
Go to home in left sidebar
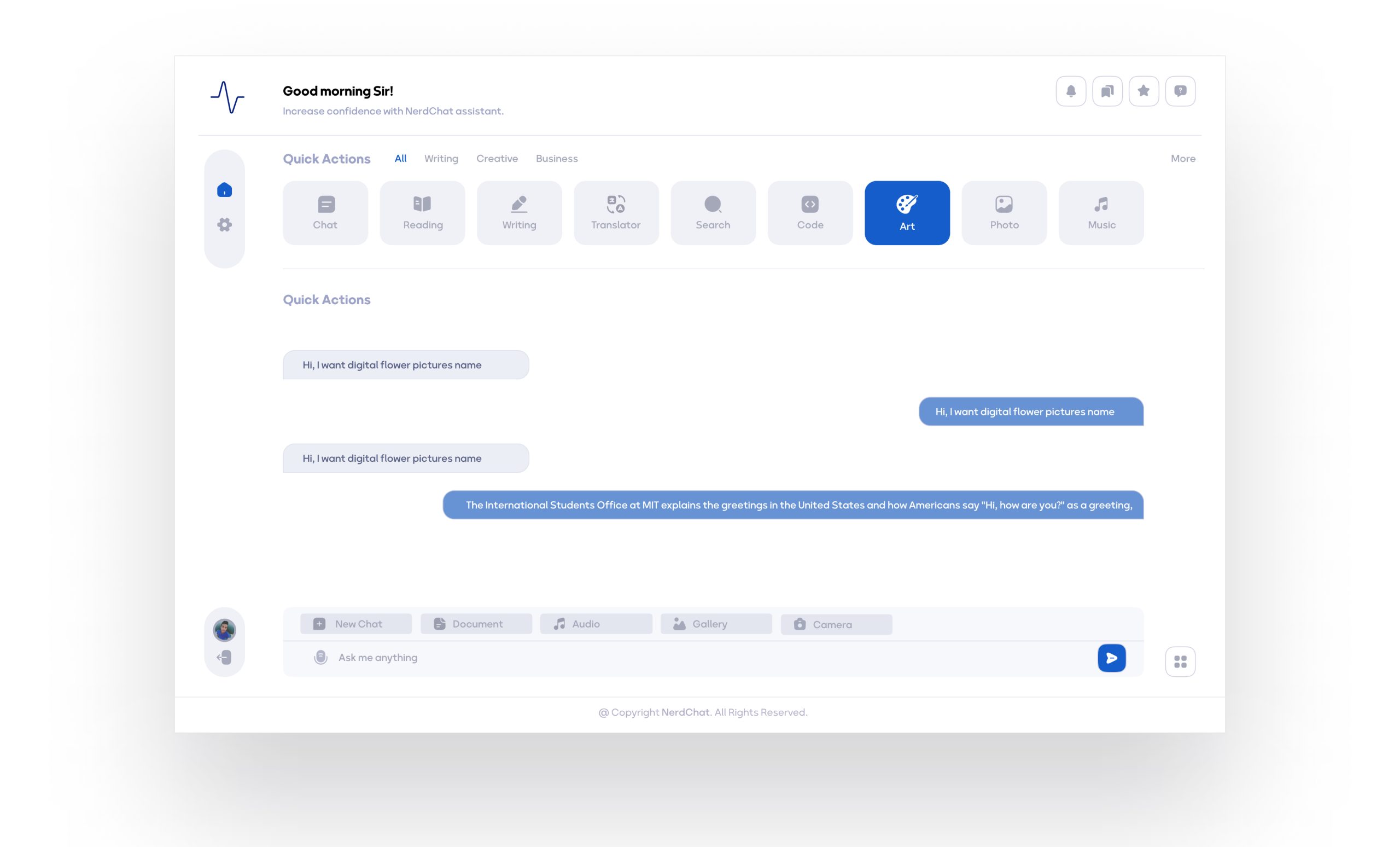coord(224,190)
